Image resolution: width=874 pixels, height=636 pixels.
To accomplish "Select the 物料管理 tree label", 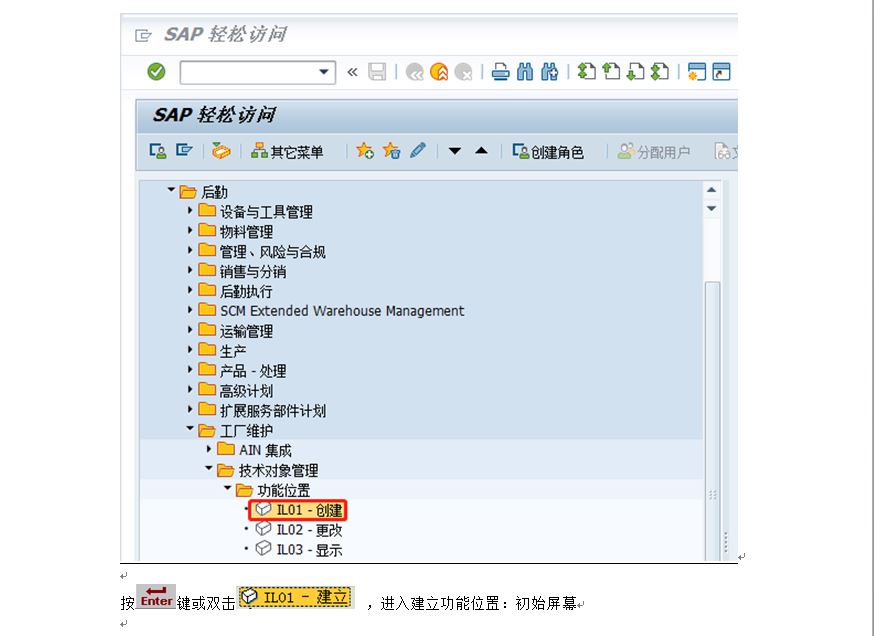I will (x=246, y=231).
